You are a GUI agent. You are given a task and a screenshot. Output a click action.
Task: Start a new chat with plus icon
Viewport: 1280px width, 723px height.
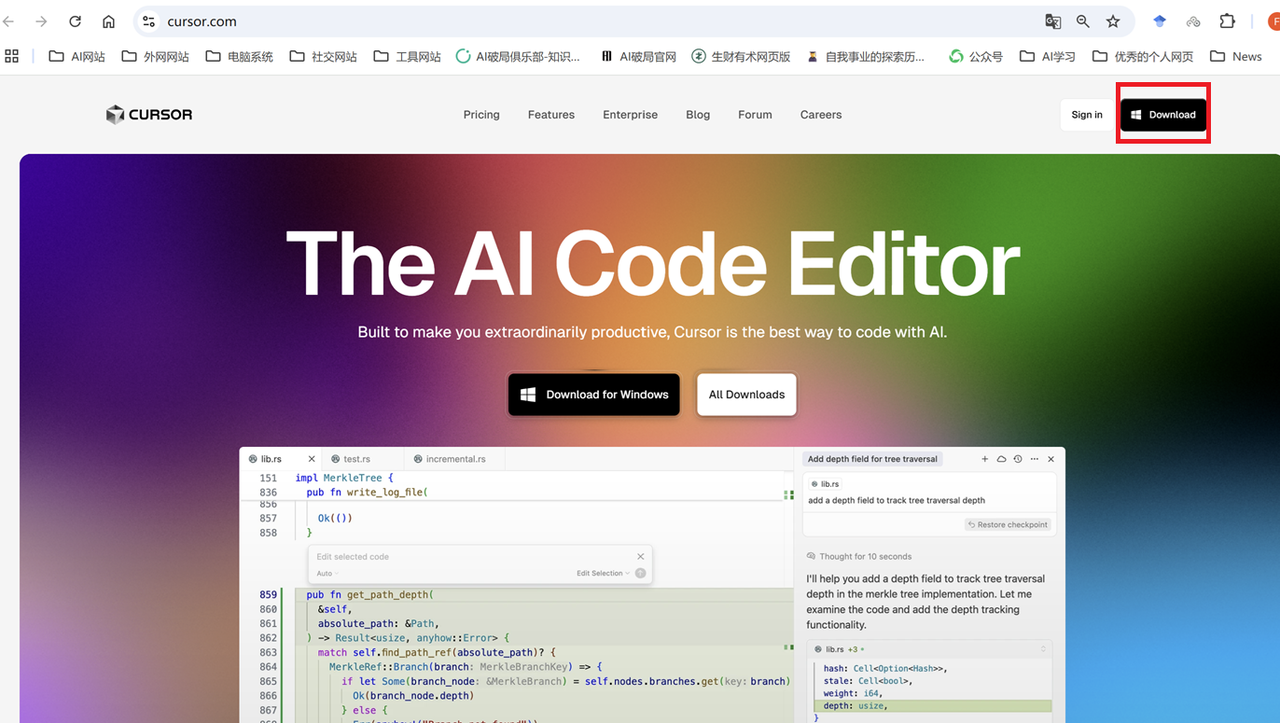[985, 459]
